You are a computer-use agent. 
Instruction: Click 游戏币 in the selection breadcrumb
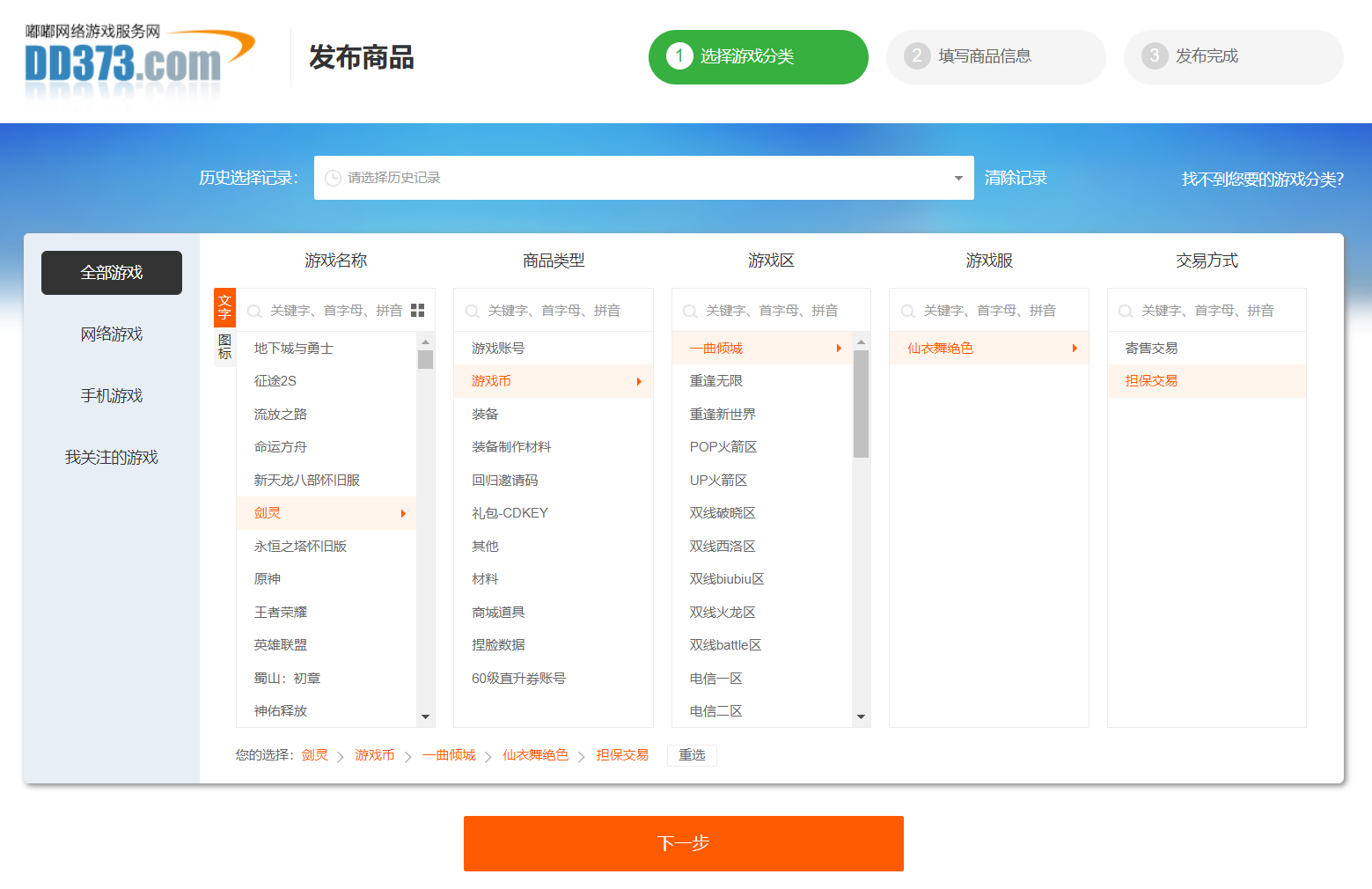click(375, 755)
